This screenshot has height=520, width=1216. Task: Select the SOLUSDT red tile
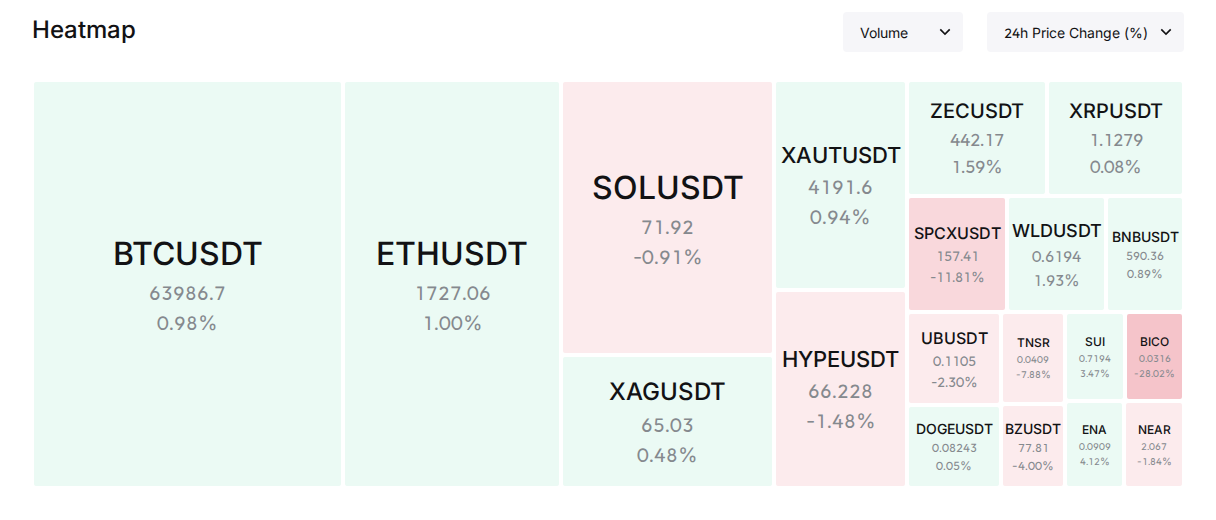click(x=667, y=217)
